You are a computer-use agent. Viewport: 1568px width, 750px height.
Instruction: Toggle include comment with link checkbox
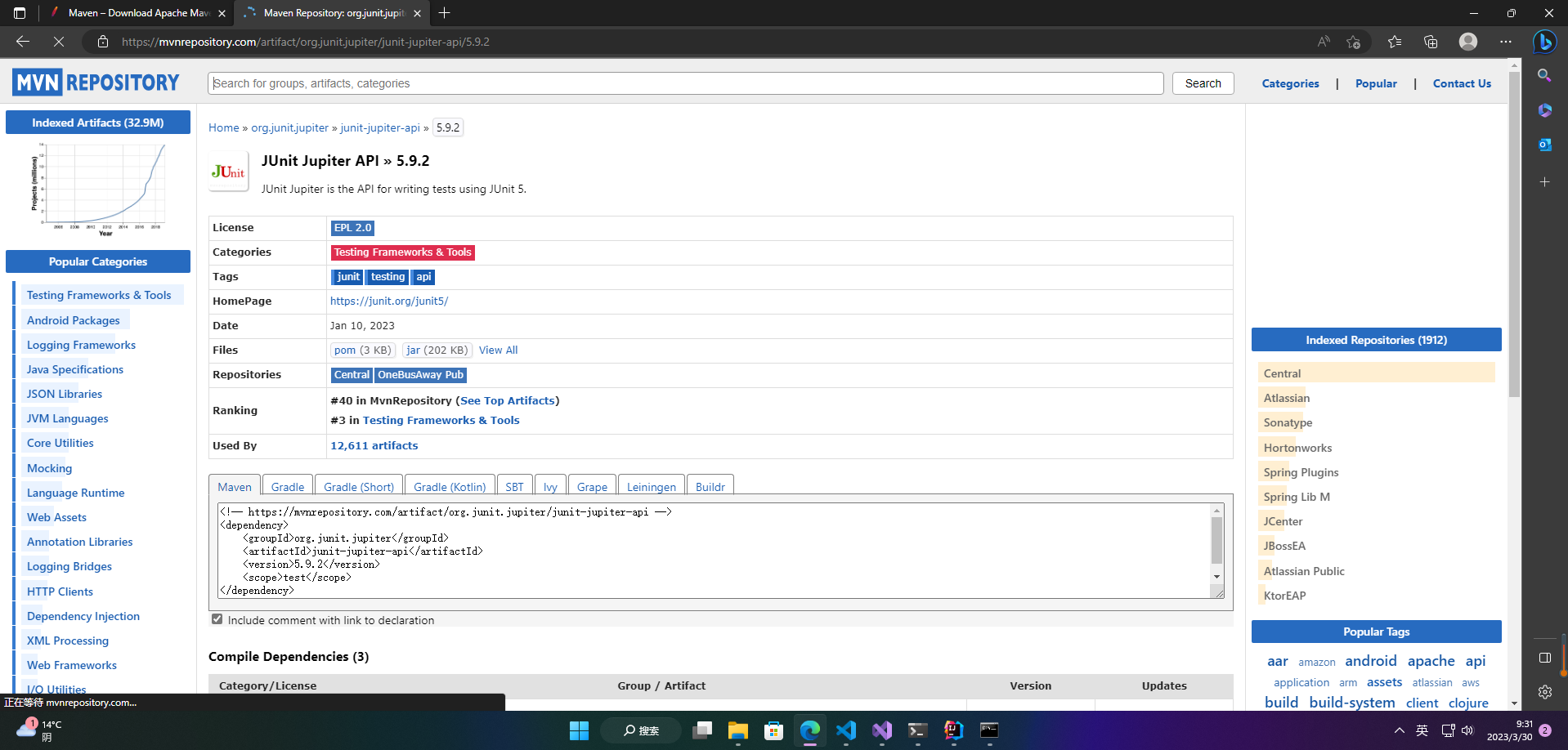tap(217, 619)
